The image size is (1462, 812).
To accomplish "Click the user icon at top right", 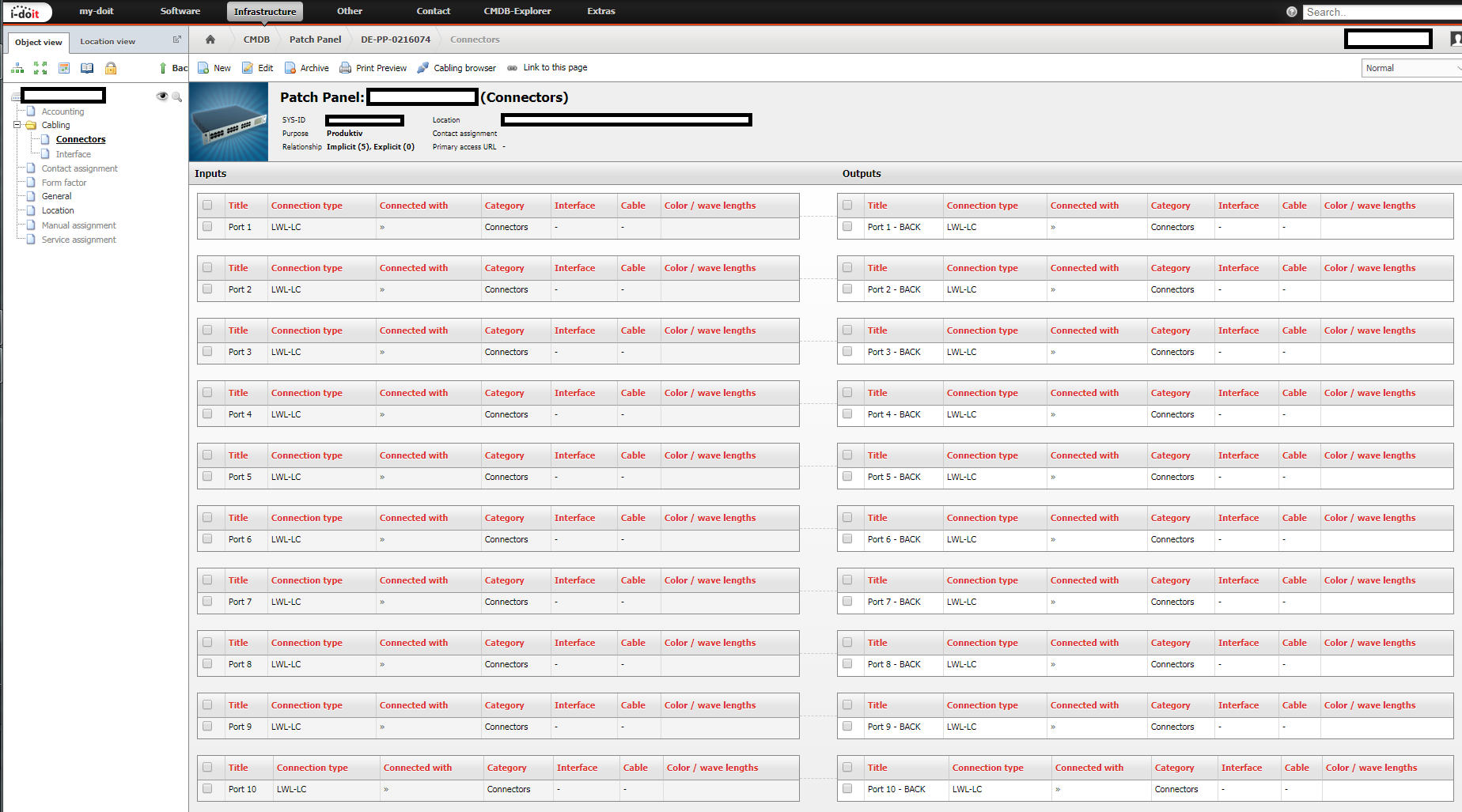I will pos(1456,39).
